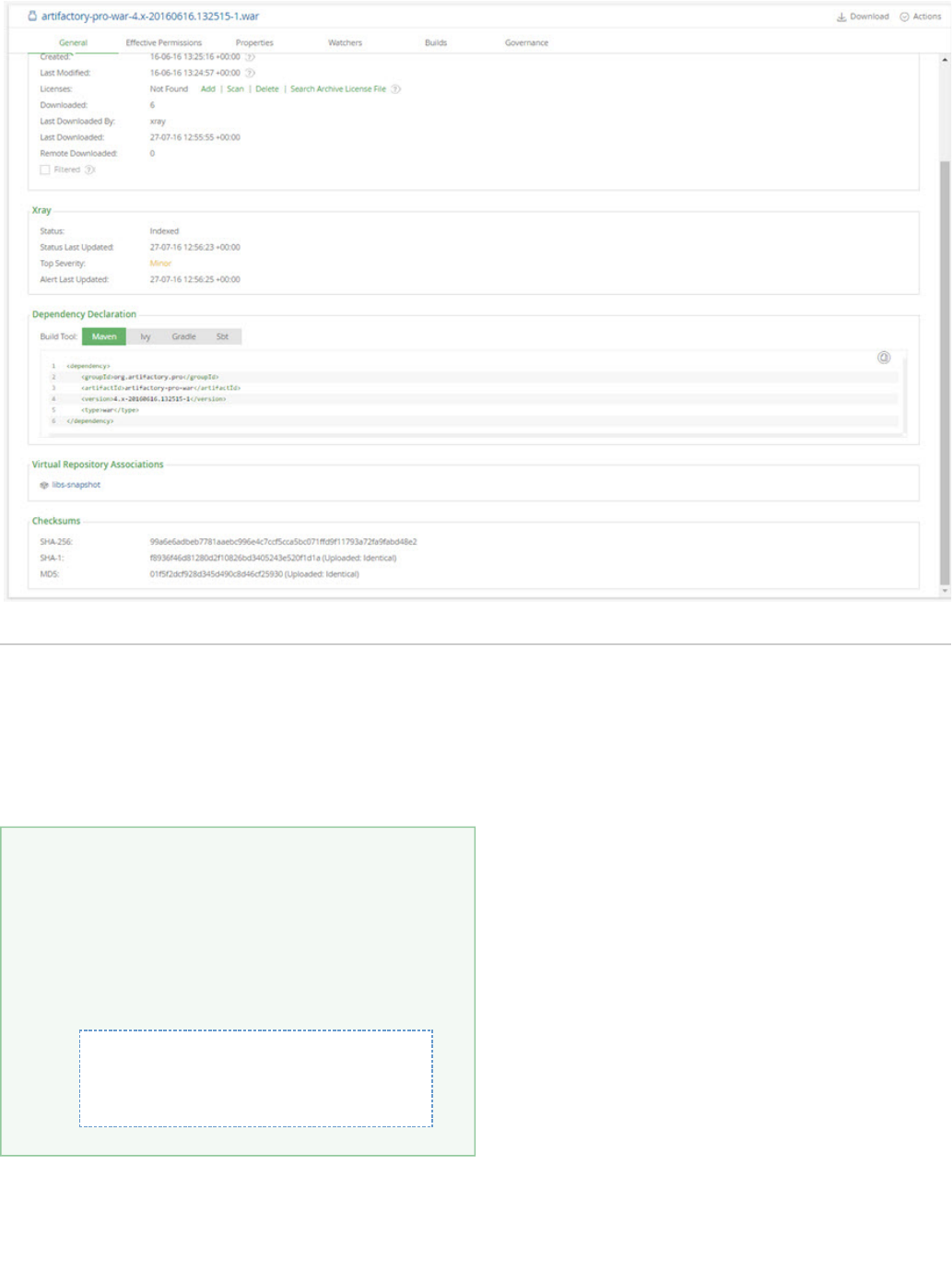Switch to the Watchers tab
Image resolution: width=952 pixels, height=1283 pixels.
click(x=345, y=43)
